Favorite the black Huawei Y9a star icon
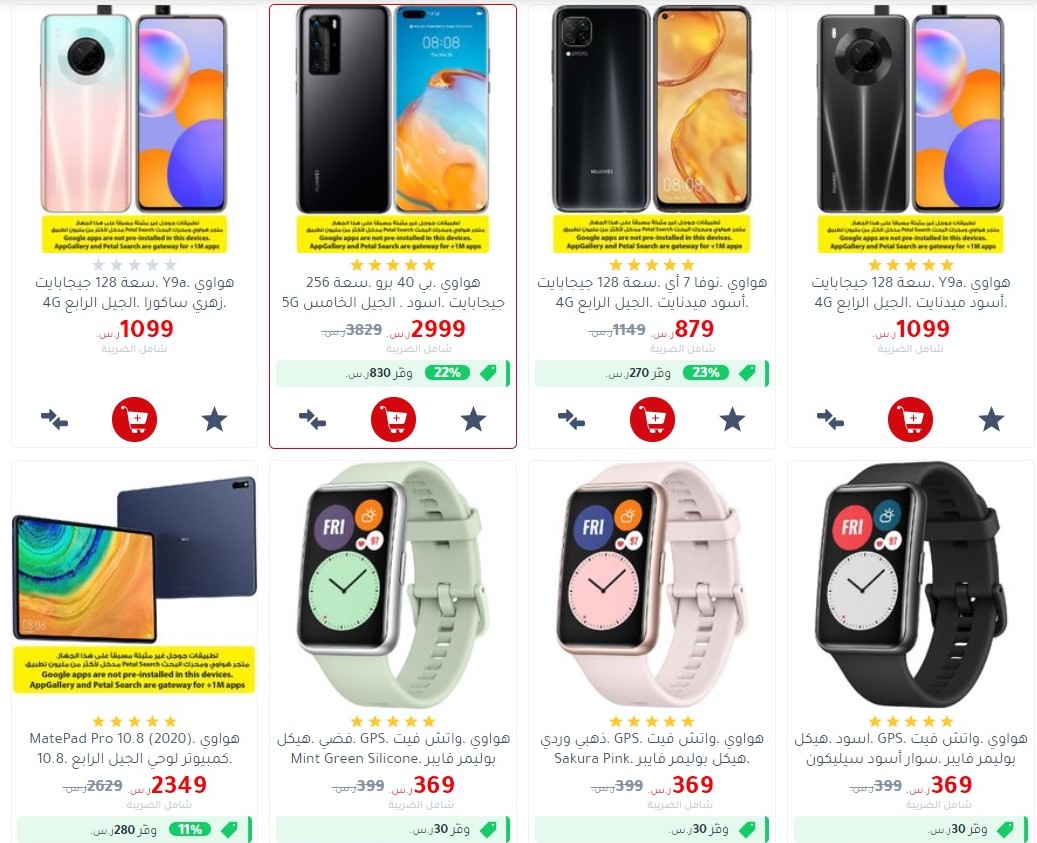 [x=991, y=419]
